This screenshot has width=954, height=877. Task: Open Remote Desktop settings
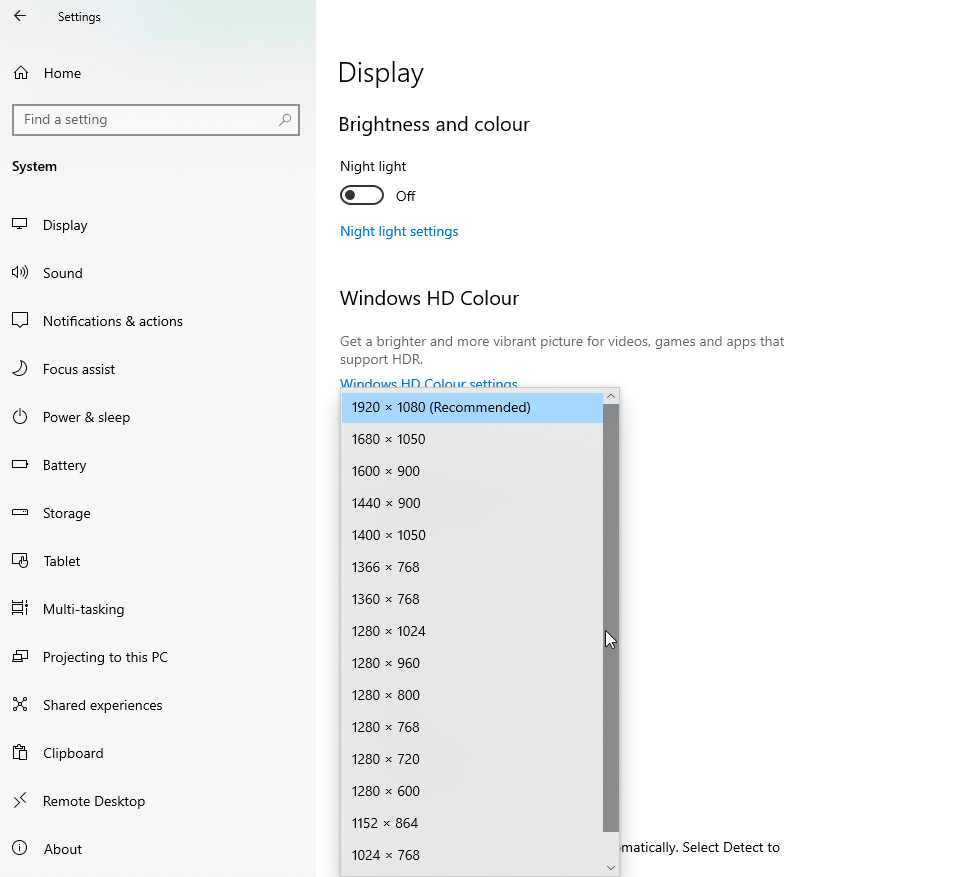point(156,802)
